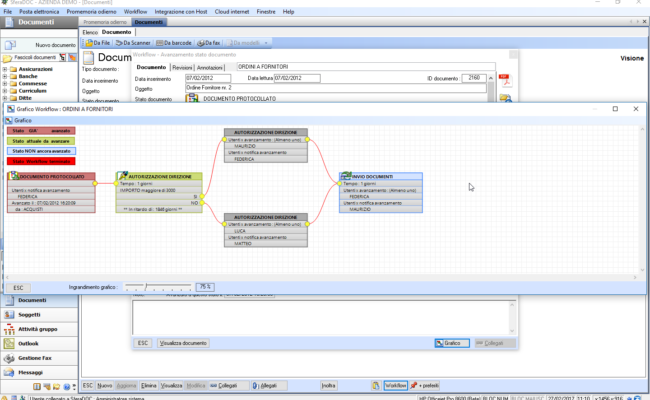The image size is (650, 400).
Task: Open Gestione Fax in the sidebar
Action: tap(39, 358)
